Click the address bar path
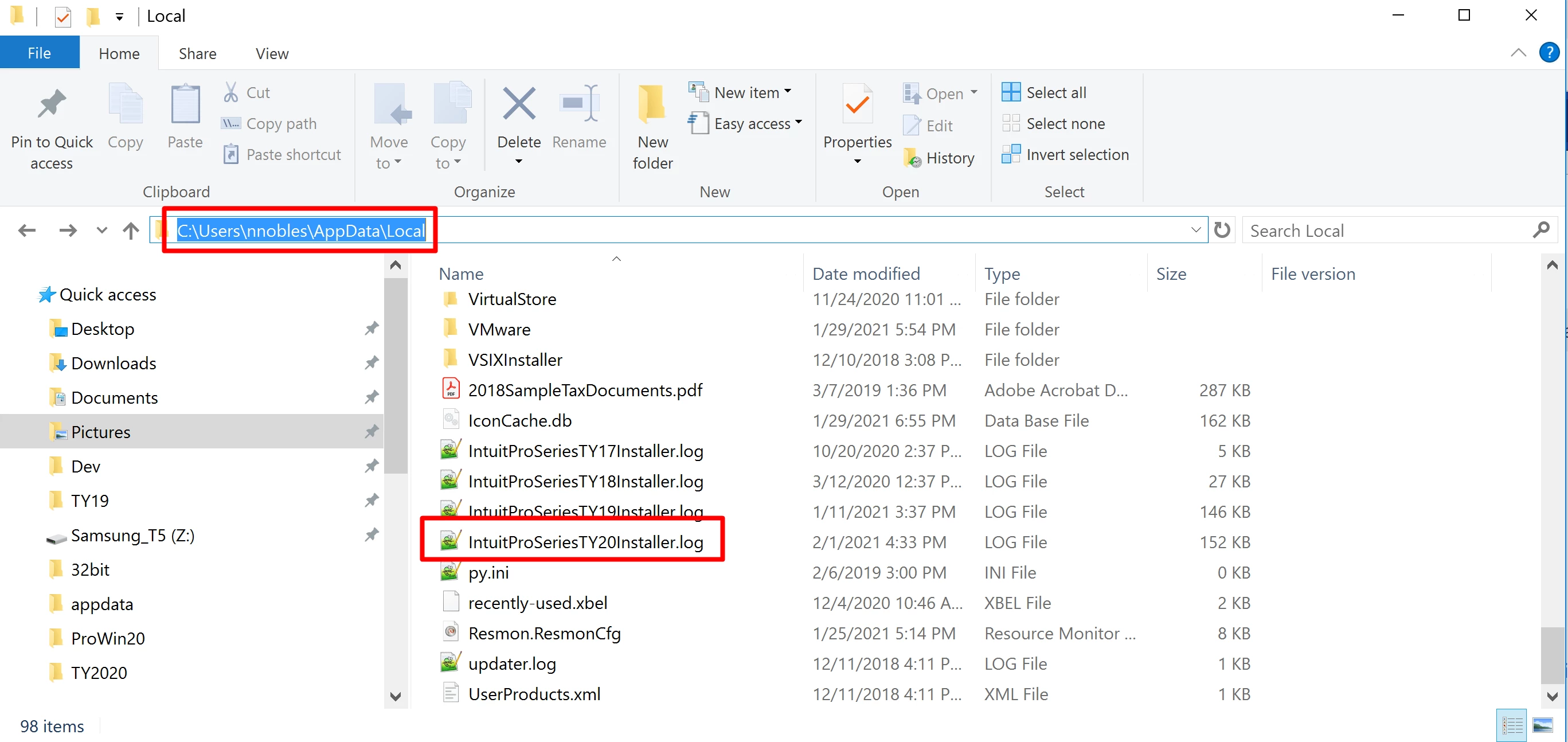This screenshot has height=742, width=1568. point(300,231)
